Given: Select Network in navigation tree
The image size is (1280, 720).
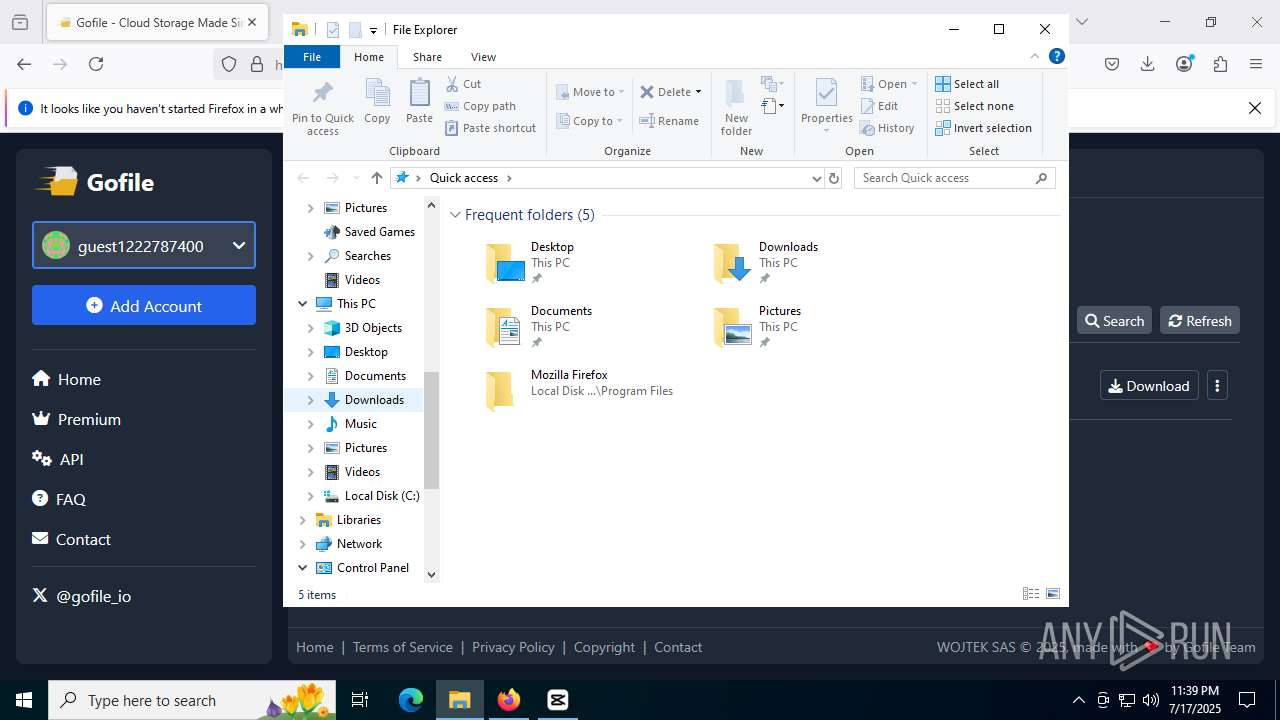Looking at the screenshot, I should point(359,544).
